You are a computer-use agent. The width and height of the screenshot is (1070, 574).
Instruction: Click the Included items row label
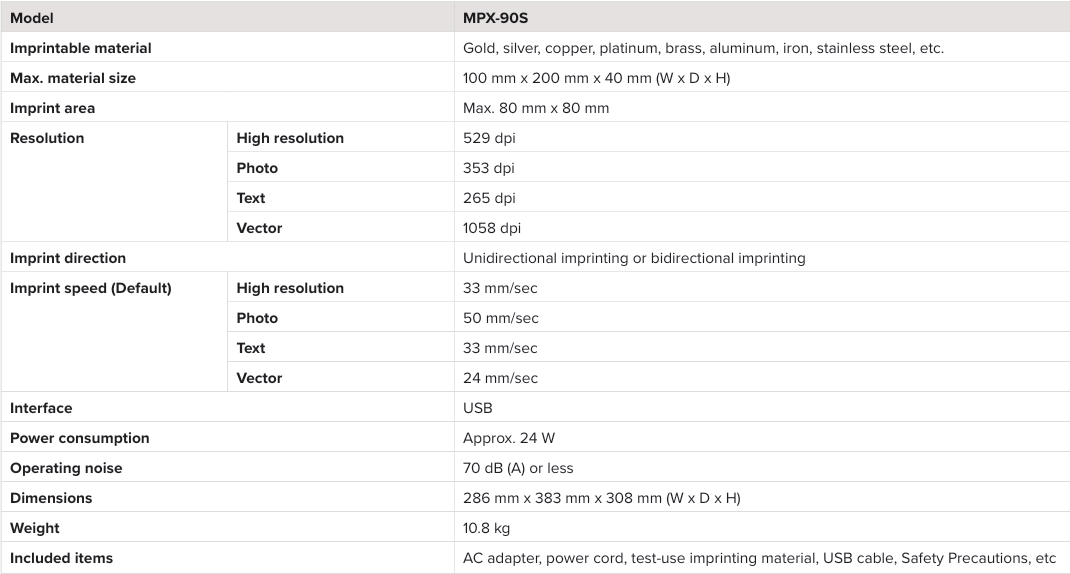[61, 558]
